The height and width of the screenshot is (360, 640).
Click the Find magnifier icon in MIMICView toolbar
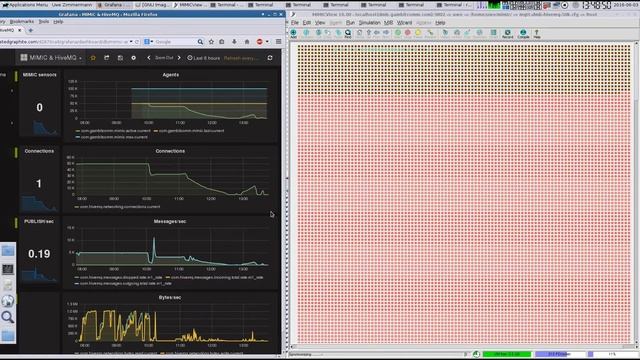(x=348, y=33)
